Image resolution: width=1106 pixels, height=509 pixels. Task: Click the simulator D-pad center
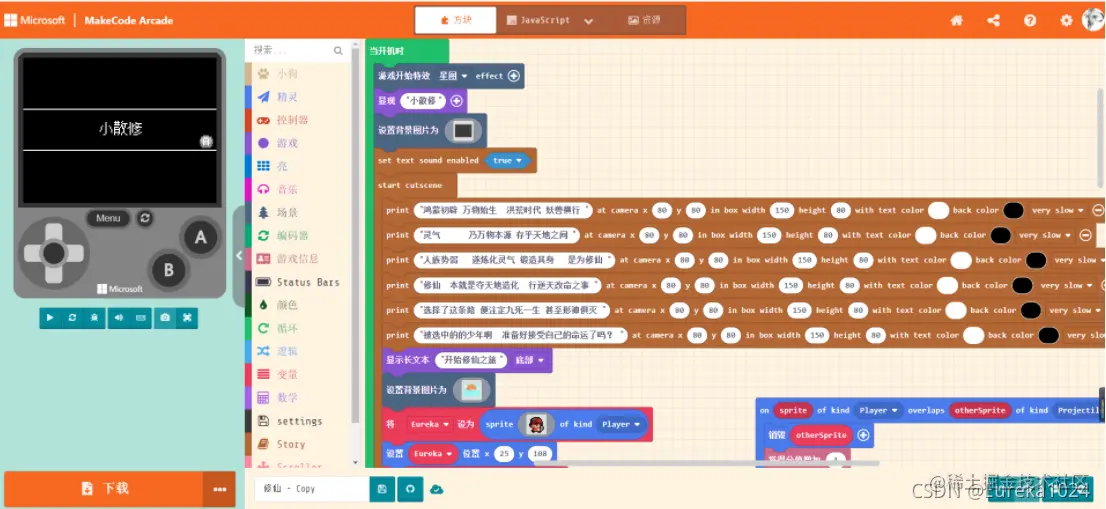pyautogui.click(x=54, y=252)
